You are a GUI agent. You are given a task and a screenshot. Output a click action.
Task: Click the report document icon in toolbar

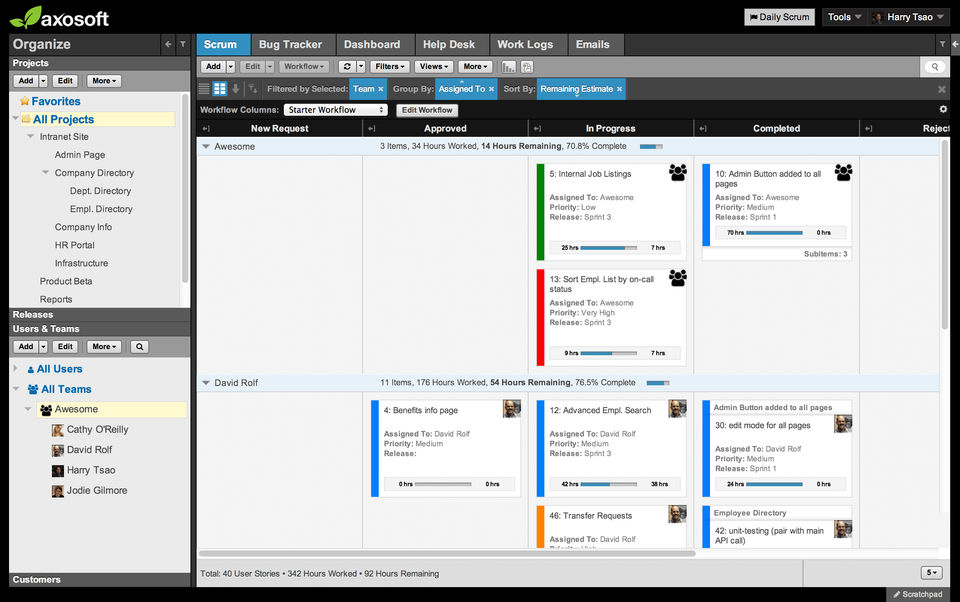point(527,67)
